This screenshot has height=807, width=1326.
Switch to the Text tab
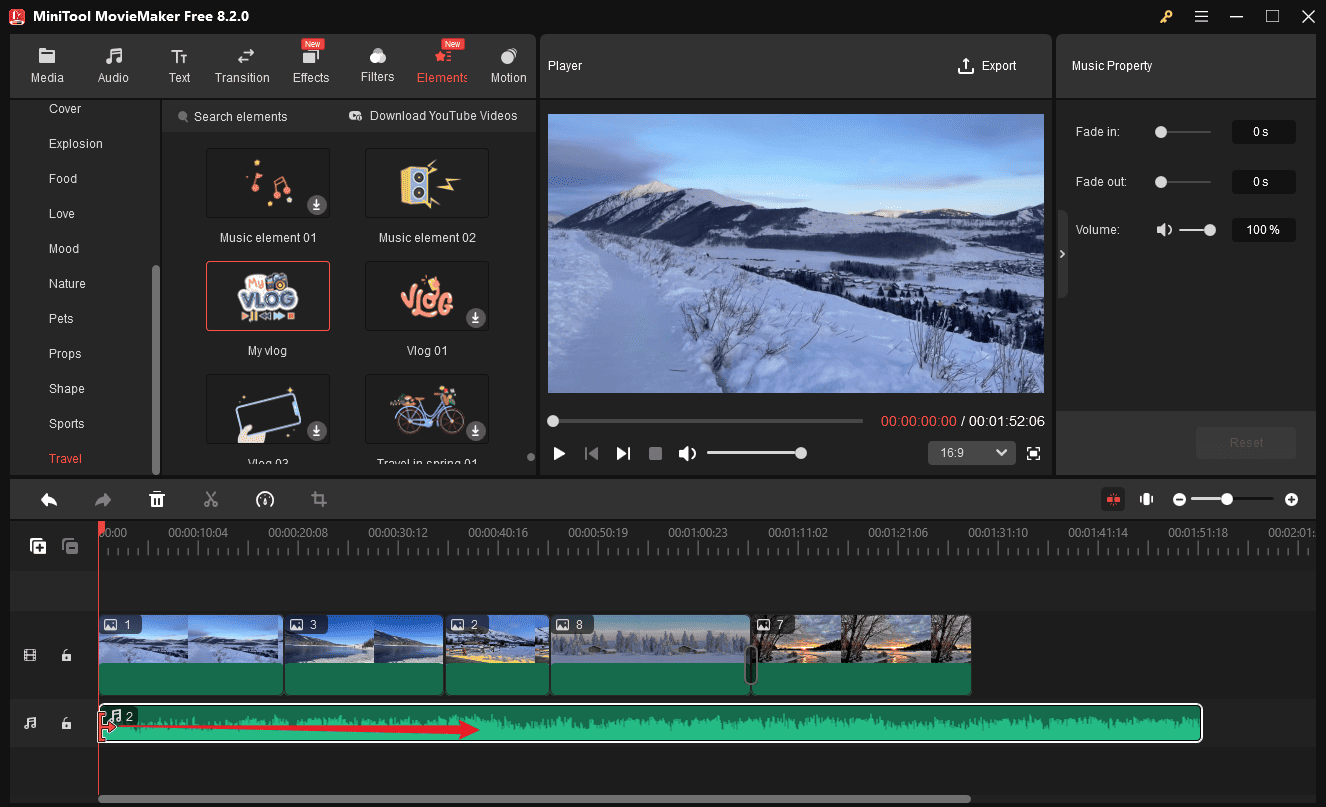179,66
